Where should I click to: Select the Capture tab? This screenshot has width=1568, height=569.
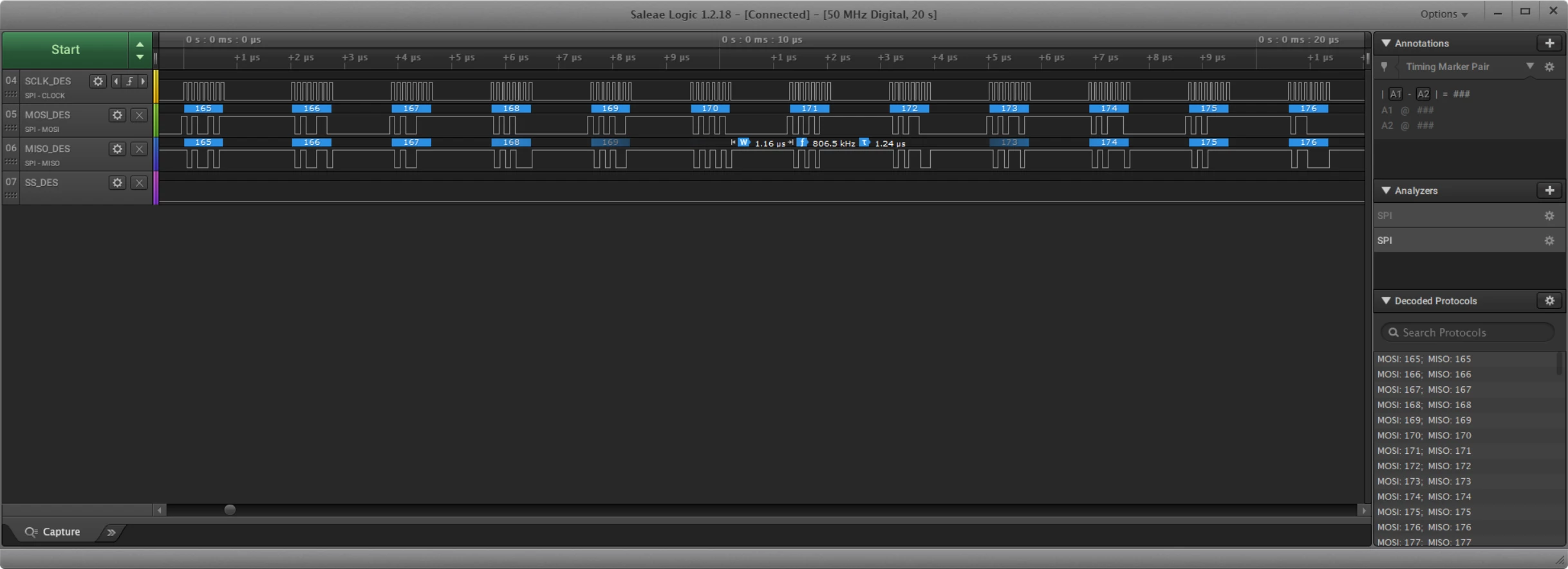[x=53, y=532]
